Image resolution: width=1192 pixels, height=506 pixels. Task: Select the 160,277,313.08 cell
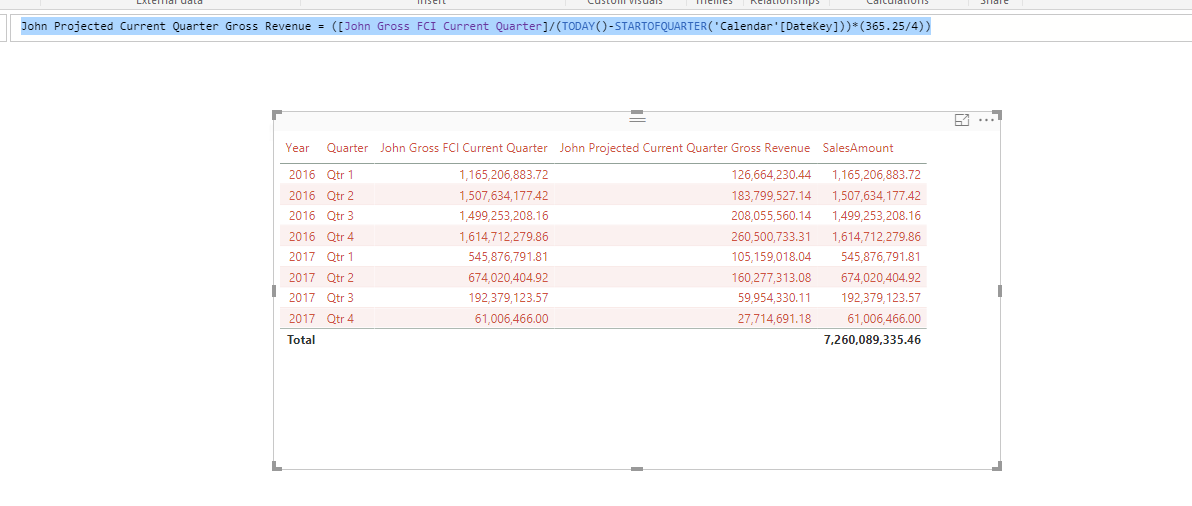(x=771, y=277)
